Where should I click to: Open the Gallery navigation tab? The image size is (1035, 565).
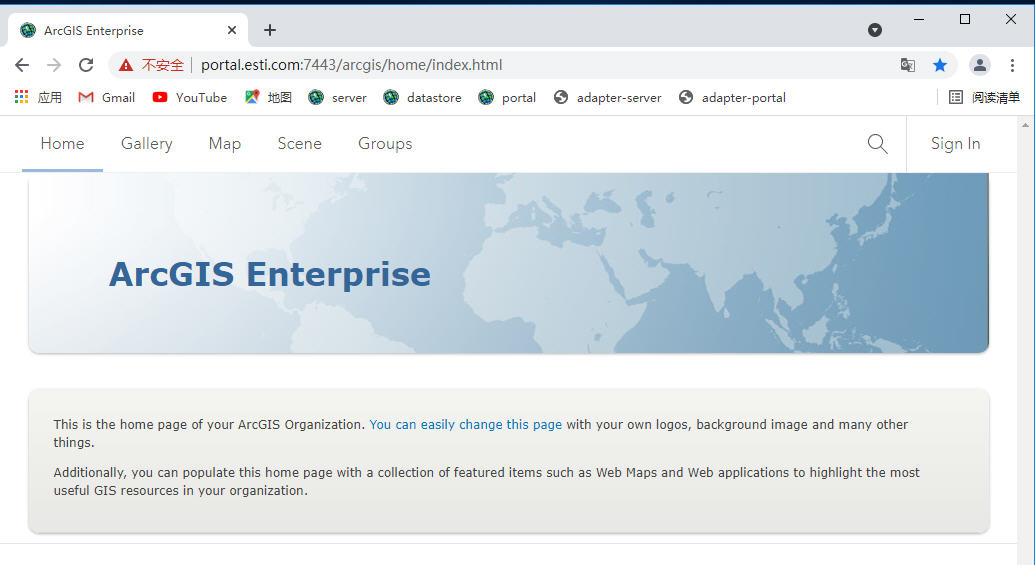[x=147, y=143]
